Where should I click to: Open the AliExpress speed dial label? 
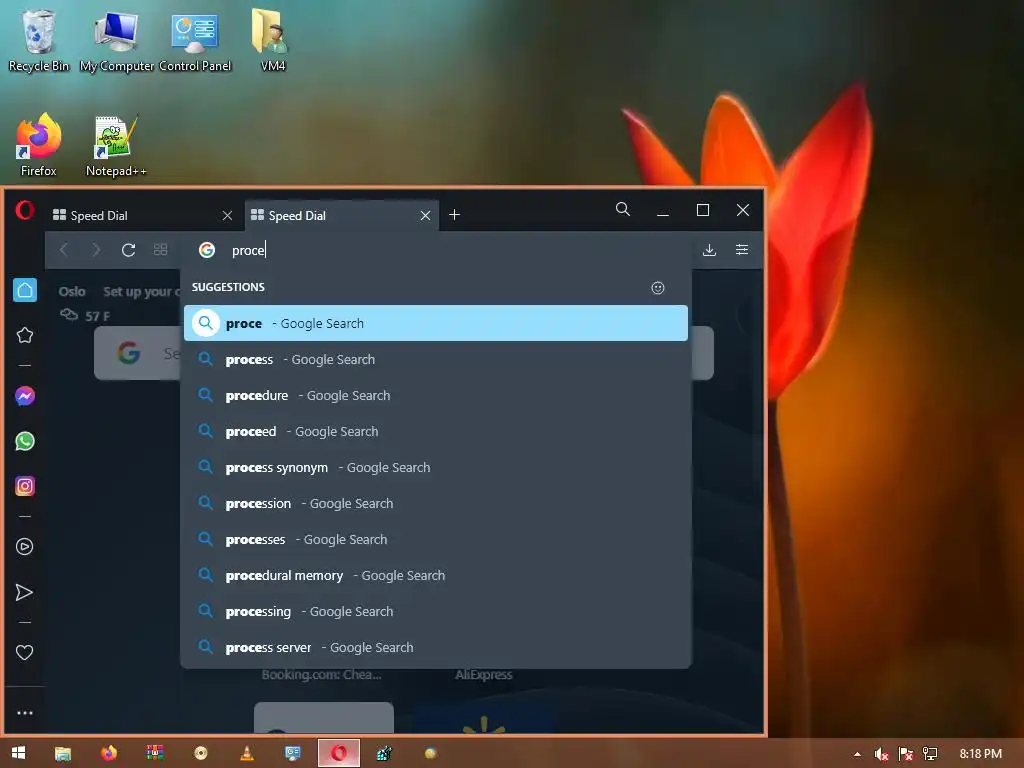[484, 675]
